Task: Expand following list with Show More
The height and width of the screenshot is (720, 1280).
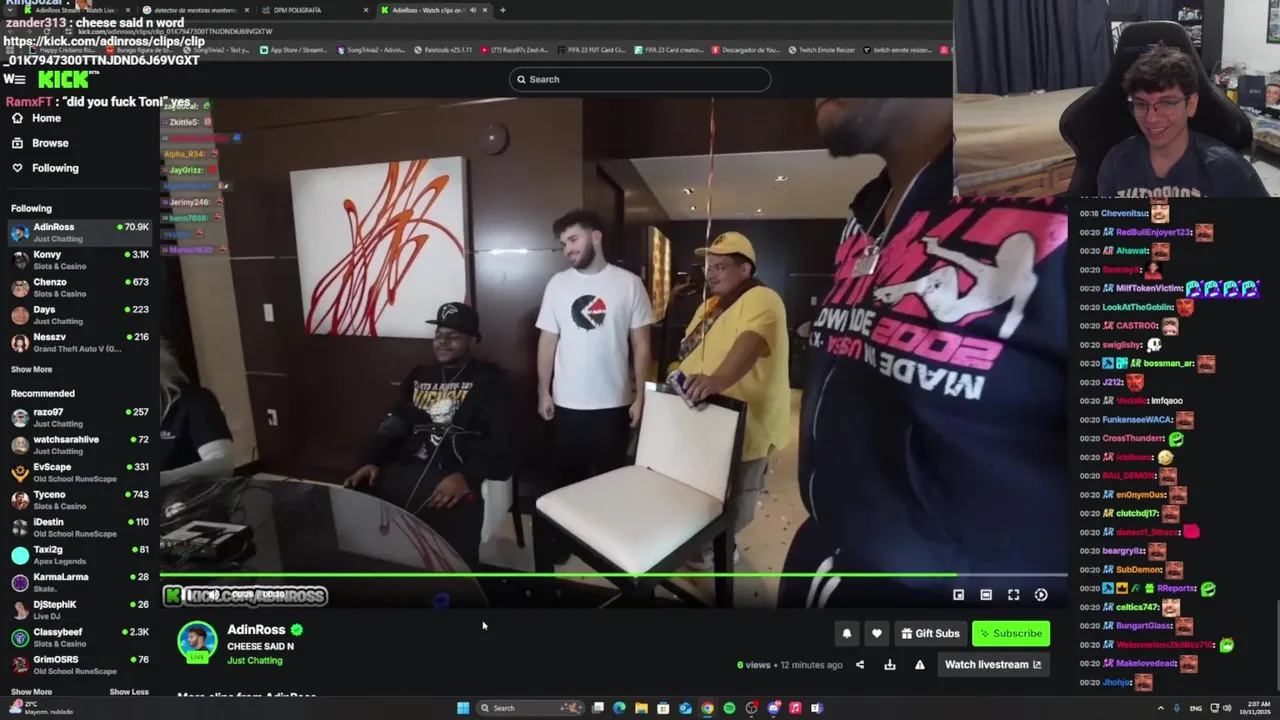Action: 31,370
